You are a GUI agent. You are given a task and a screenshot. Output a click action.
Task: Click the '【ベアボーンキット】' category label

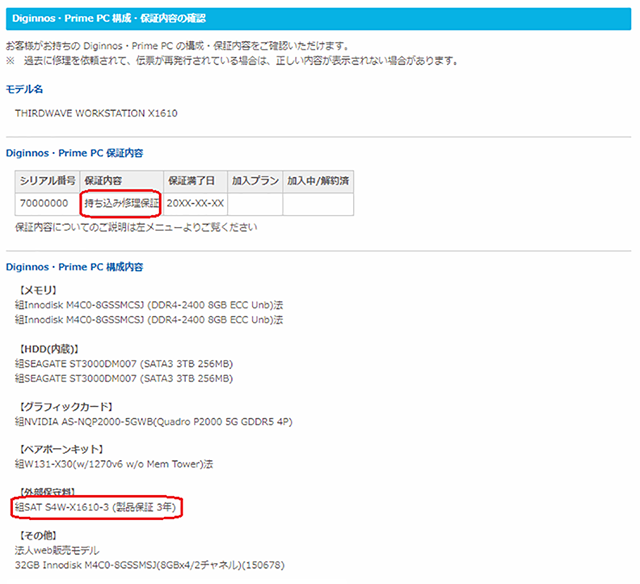tap(61, 449)
